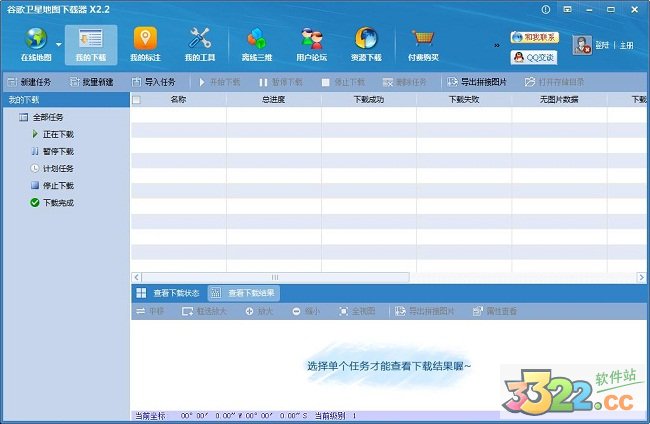Click the QQ交谈 chat button
This screenshot has width=650, height=424.
pos(534,57)
